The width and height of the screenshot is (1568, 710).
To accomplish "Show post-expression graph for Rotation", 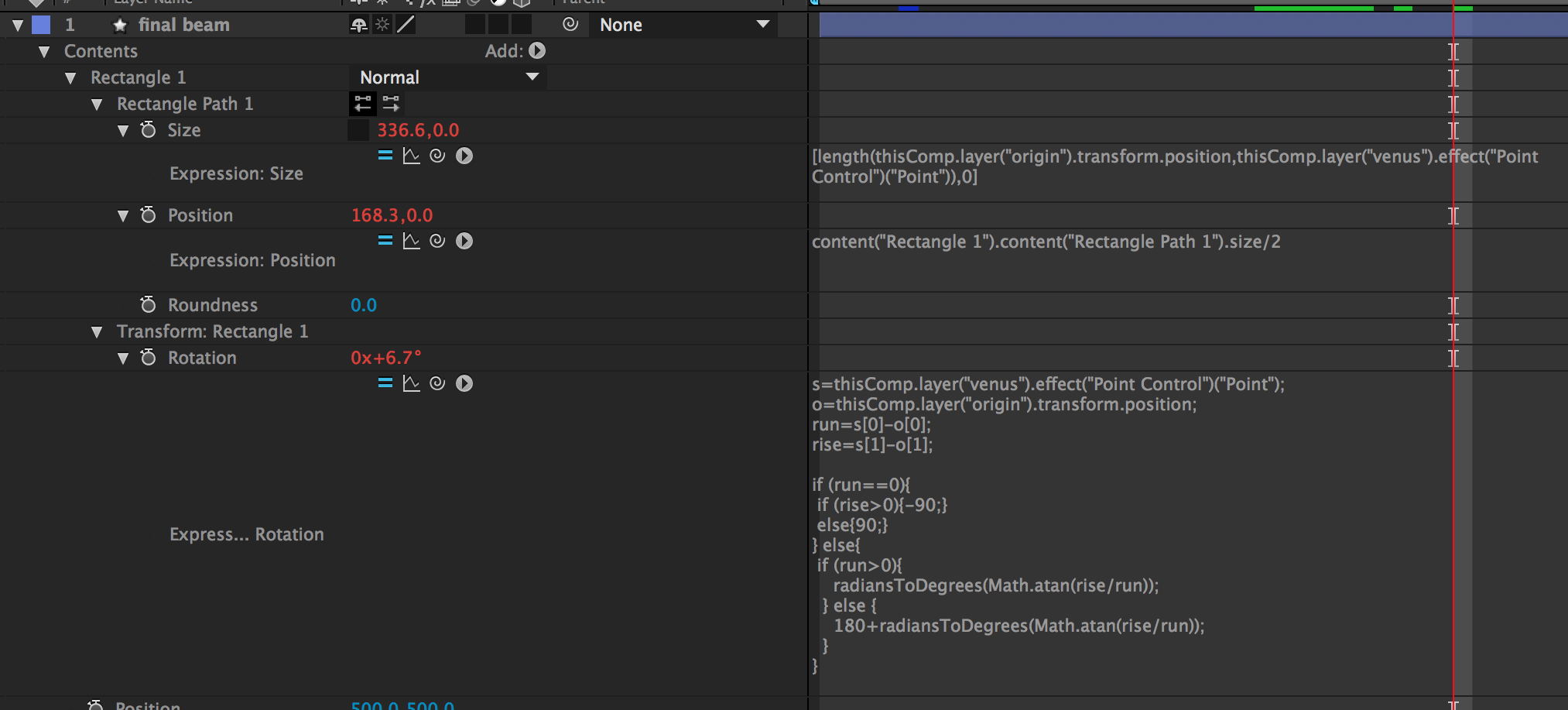I will [x=412, y=383].
